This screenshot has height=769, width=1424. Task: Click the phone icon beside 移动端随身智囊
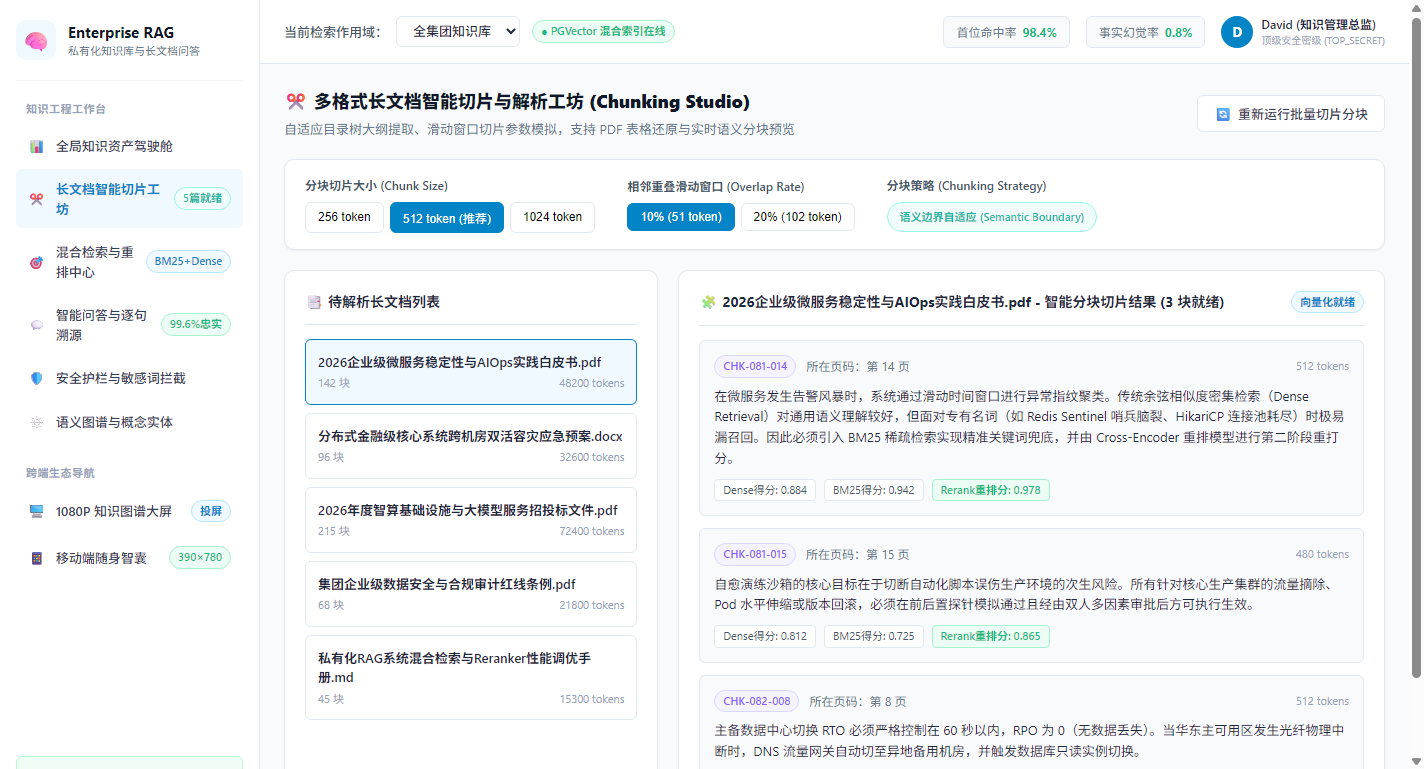click(37, 558)
